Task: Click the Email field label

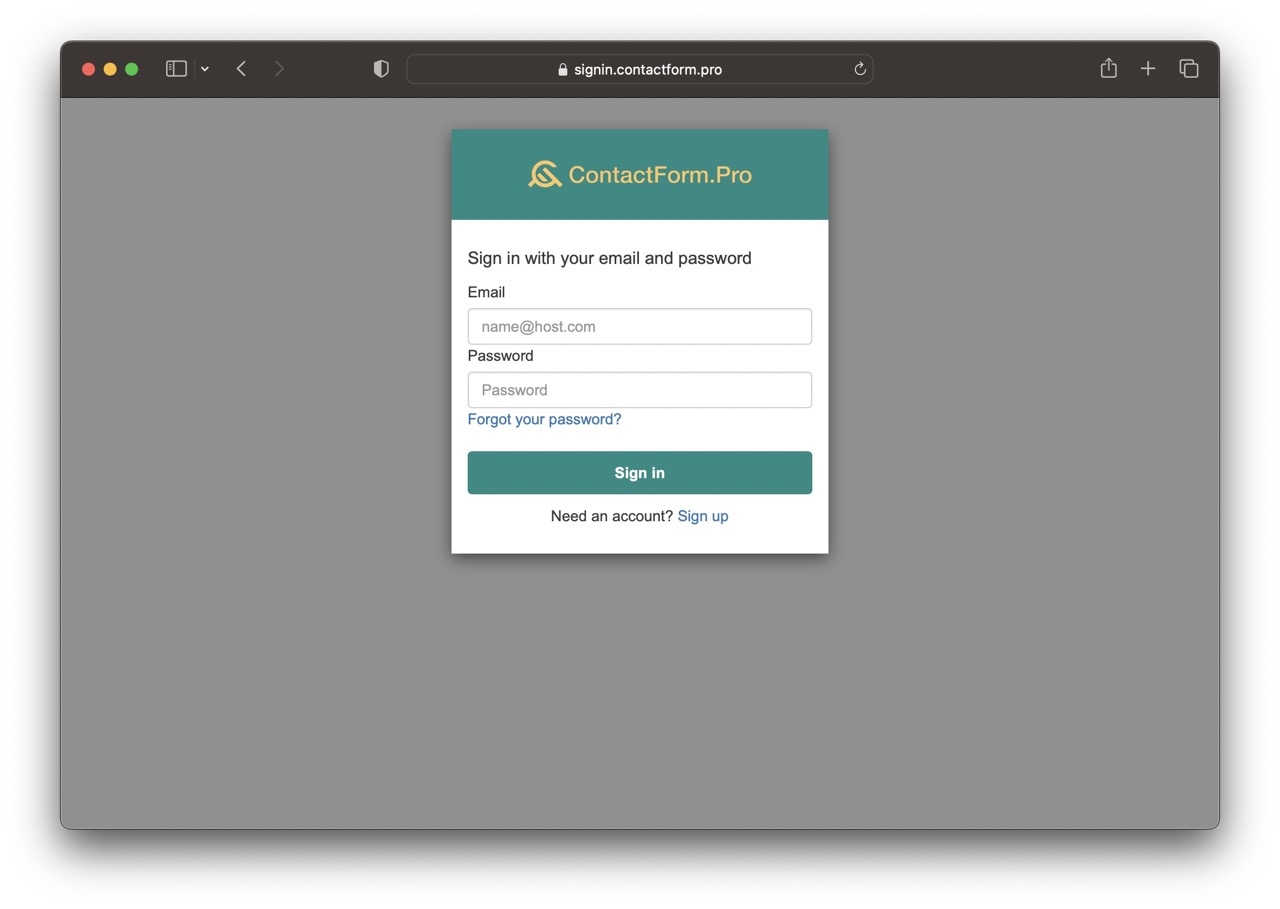Action: [x=486, y=292]
